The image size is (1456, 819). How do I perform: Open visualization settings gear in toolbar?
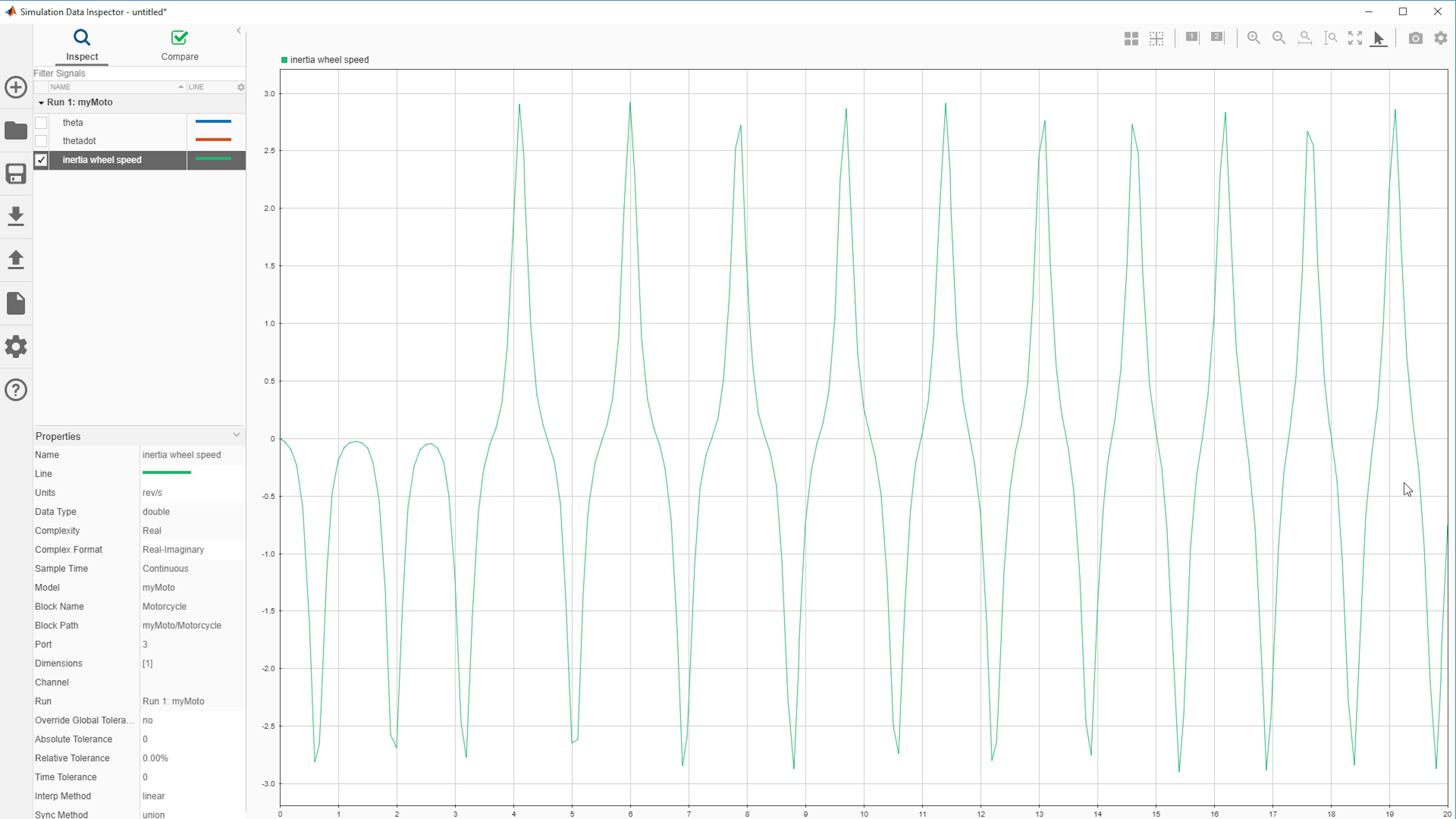[1441, 38]
